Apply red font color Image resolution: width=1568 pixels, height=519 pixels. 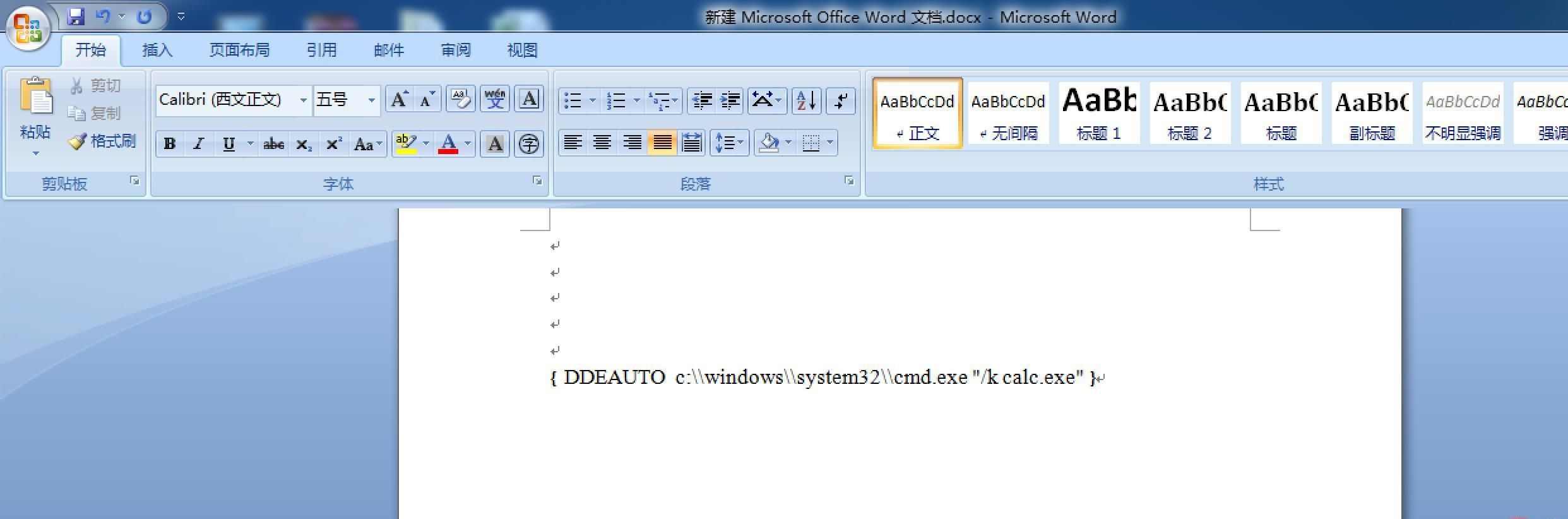click(x=448, y=144)
